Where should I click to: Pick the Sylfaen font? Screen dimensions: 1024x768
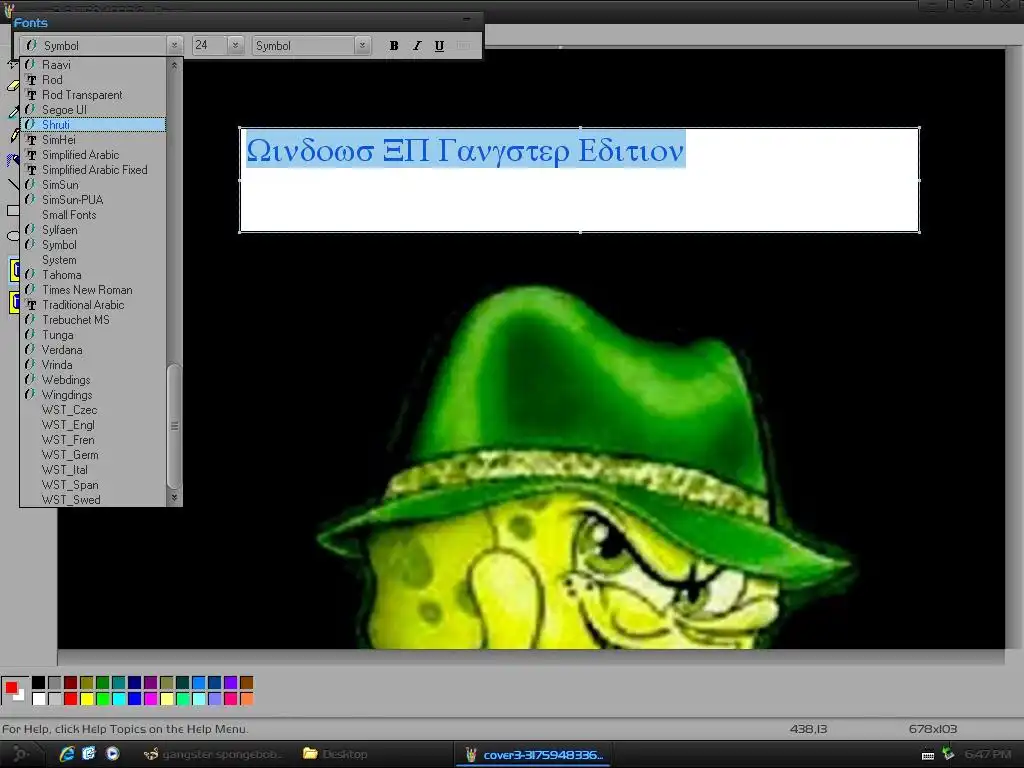[x=93, y=230]
